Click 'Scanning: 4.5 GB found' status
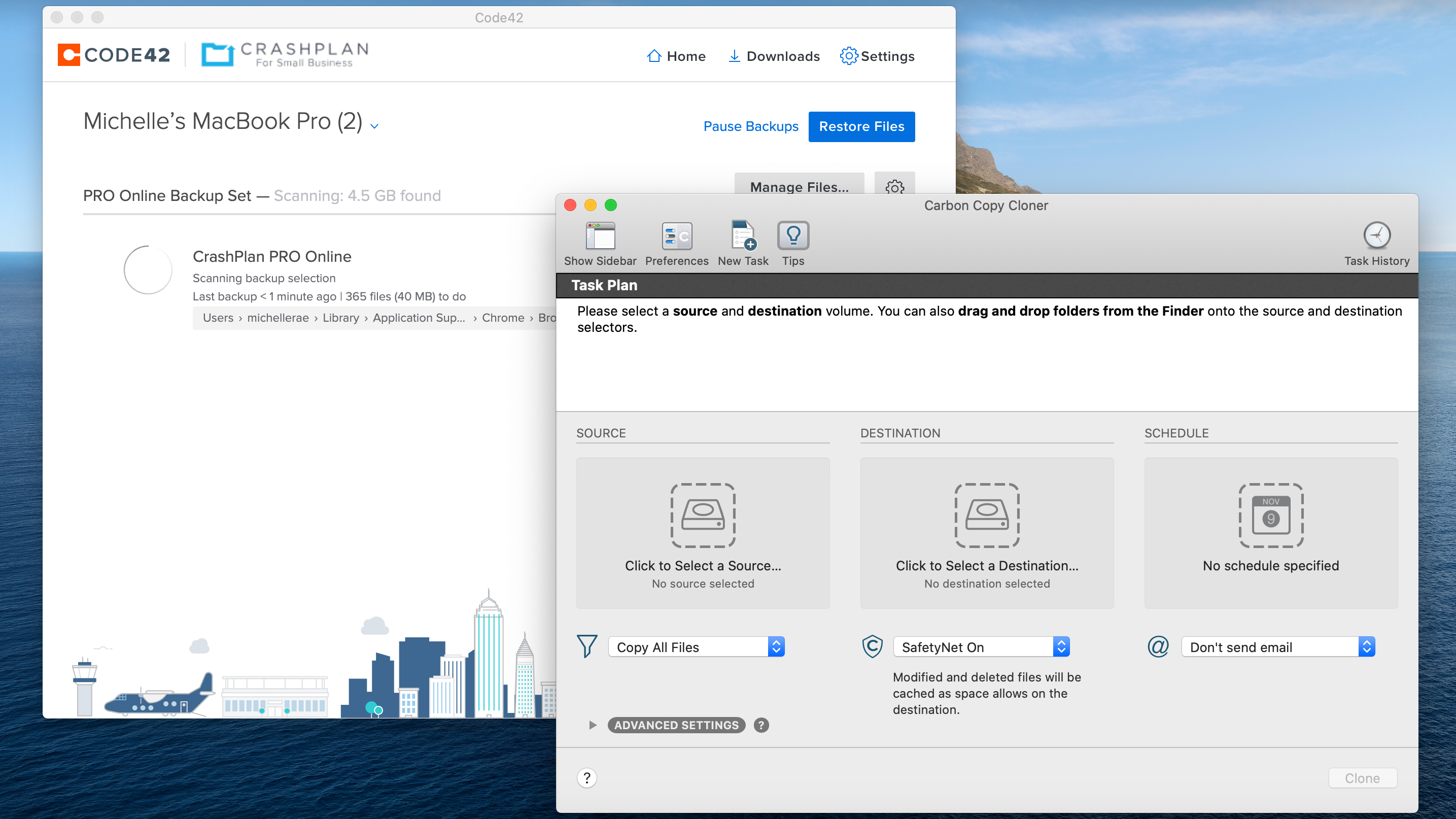Image resolution: width=1456 pixels, height=819 pixels. pos(357,195)
